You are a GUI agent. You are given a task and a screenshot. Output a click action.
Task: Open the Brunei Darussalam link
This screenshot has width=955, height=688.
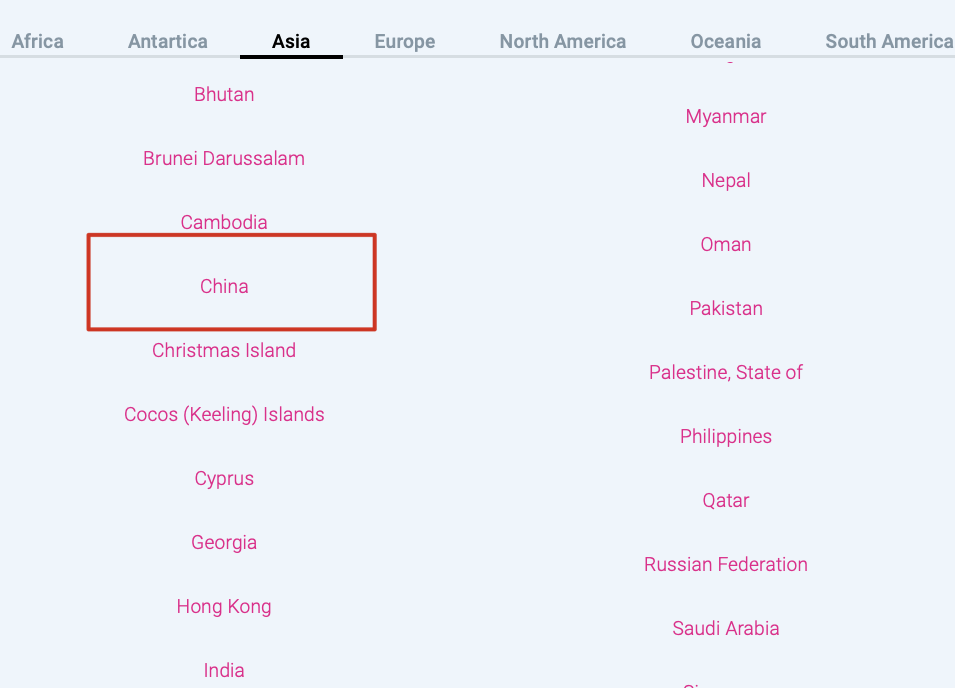point(224,158)
